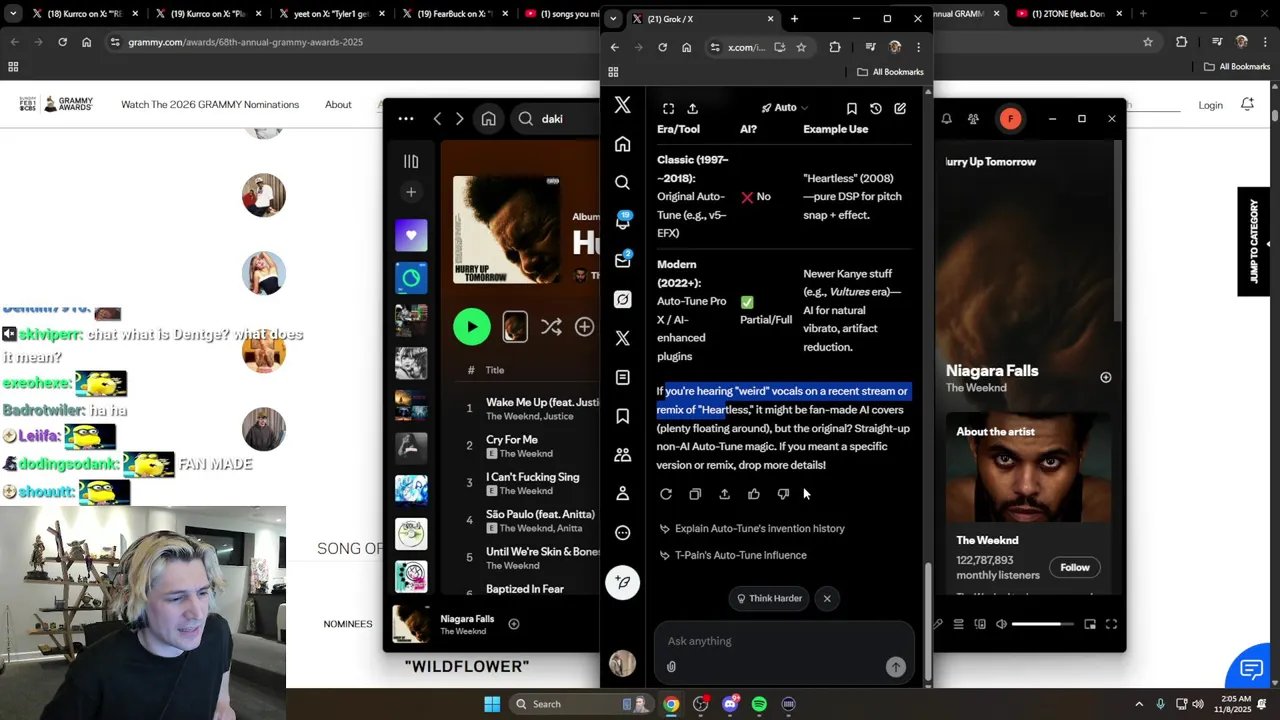The image size is (1280, 720).
Task: Open the X home icon in Grok sidebar
Action: 622,144
